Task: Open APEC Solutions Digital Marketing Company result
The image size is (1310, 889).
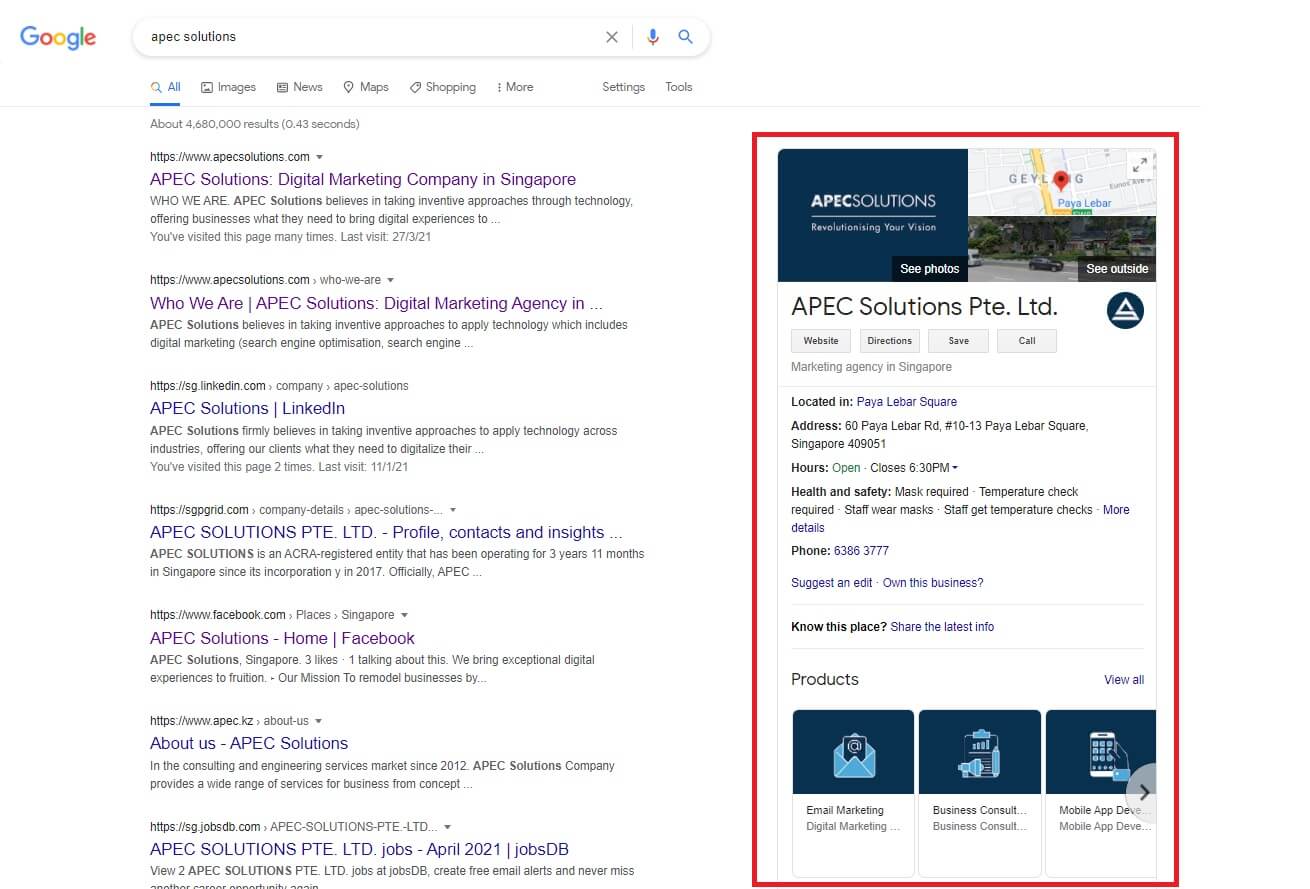Action: [363, 180]
